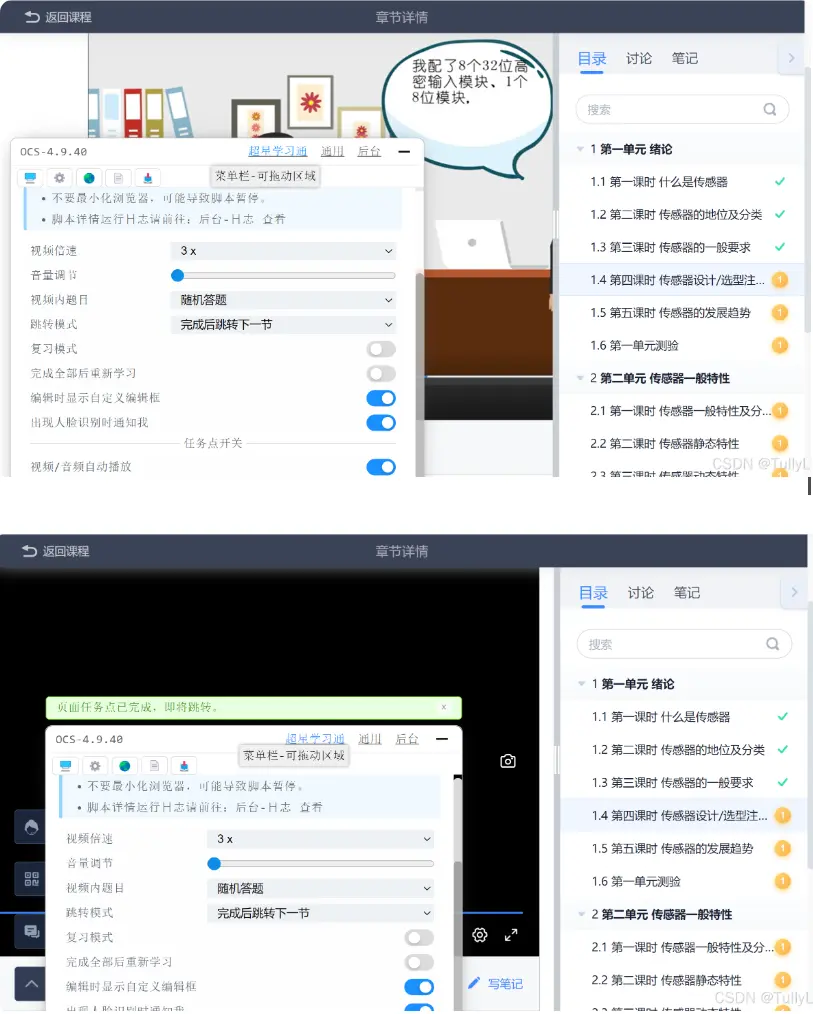Click the camera snapshot icon on the video

[508, 760]
